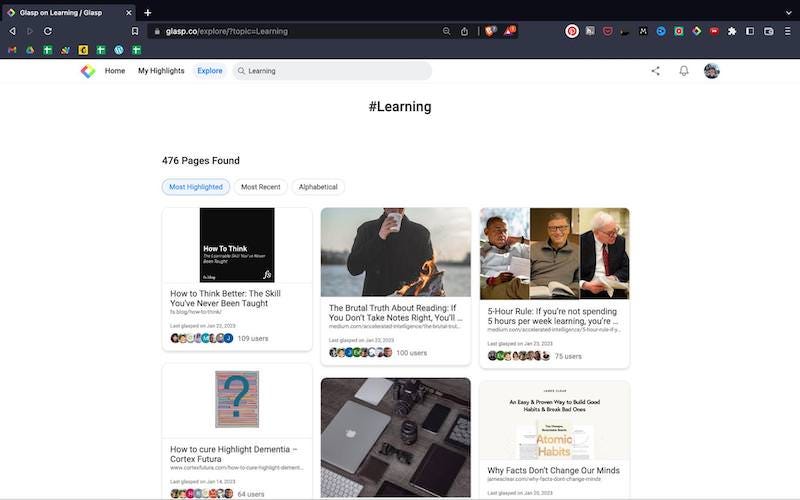Open the Brave Wallet icon
This screenshot has height=500, width=800.
(x=768, y=31)
